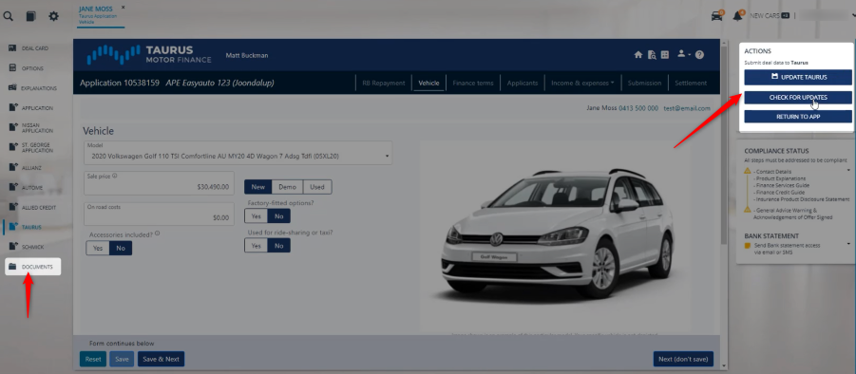Viewport: 856px width, 374px height.
Task: Open the Taurus help question-mark icon
Action: coord(699,55)
